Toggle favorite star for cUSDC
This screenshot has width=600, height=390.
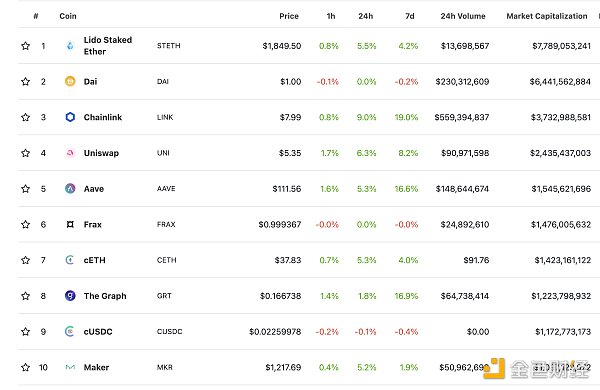26,331
